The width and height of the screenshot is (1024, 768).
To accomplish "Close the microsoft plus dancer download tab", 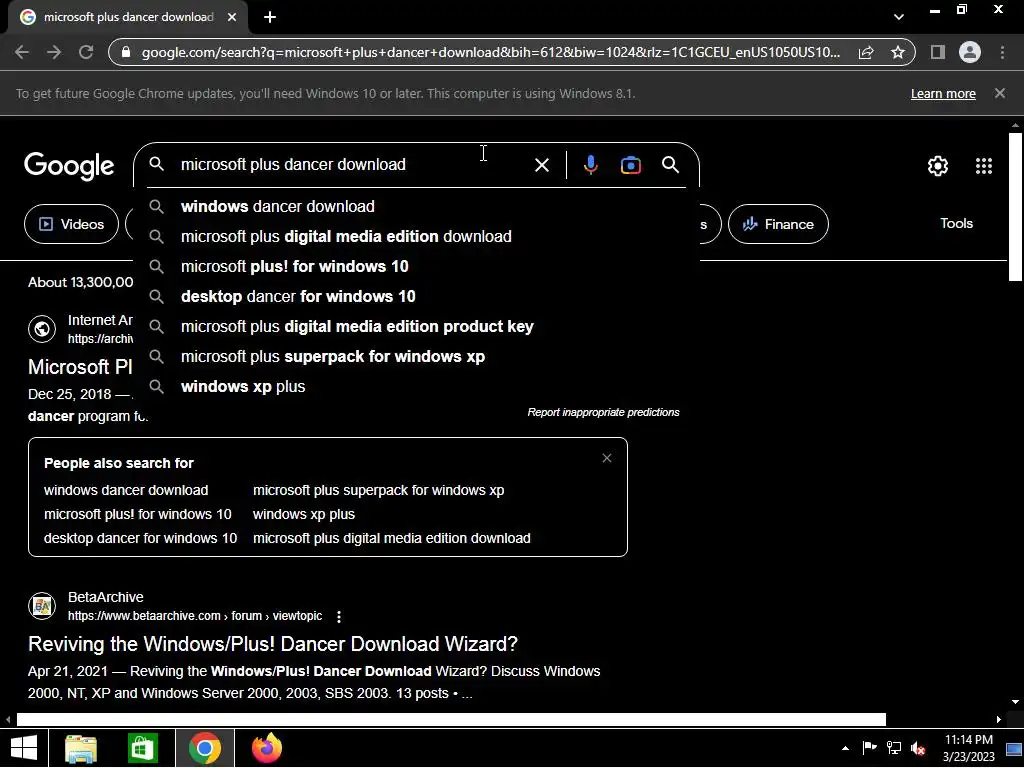I will pos(232,17).
